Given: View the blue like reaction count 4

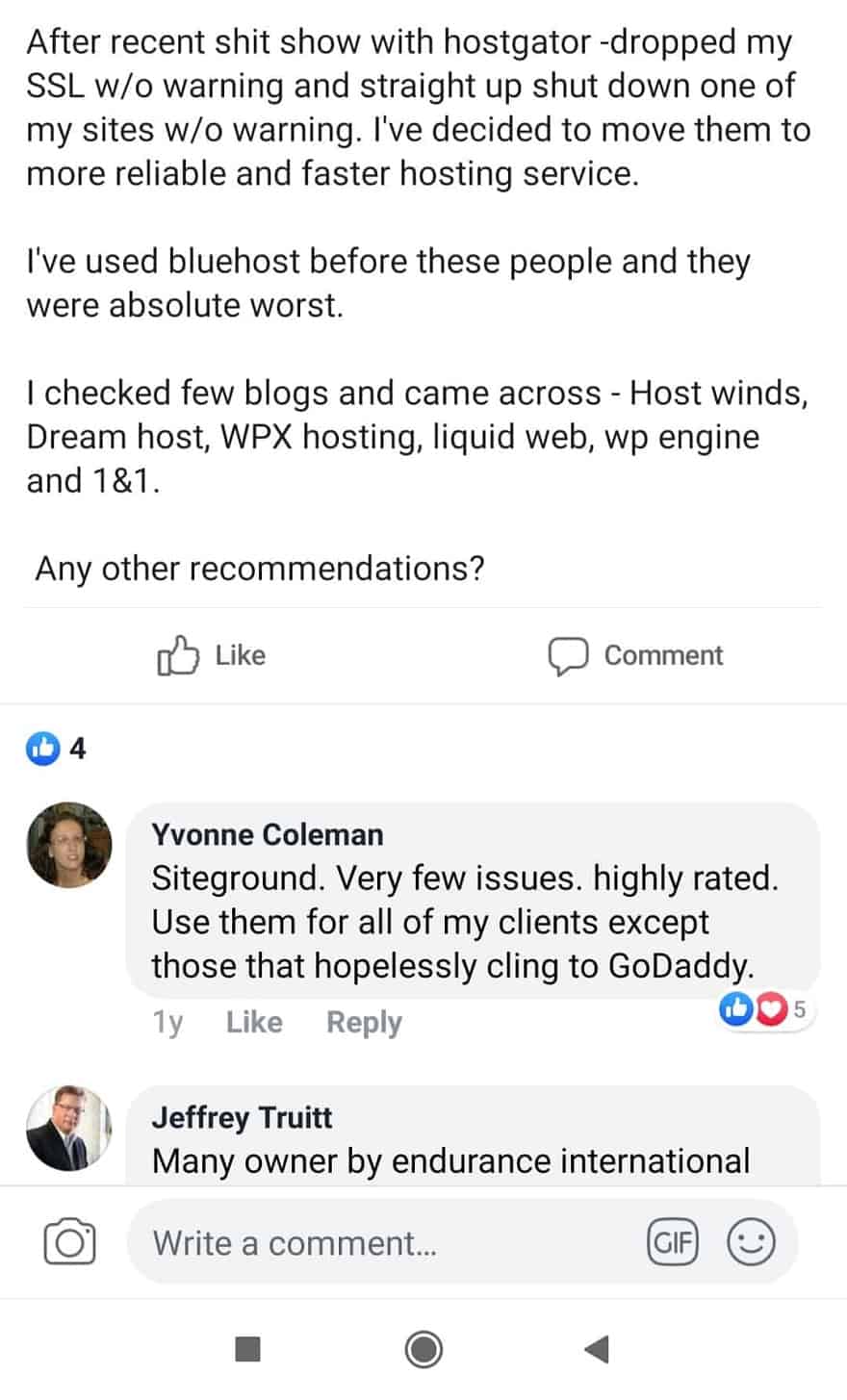Looking at the screenshot, I should (58, 748).
